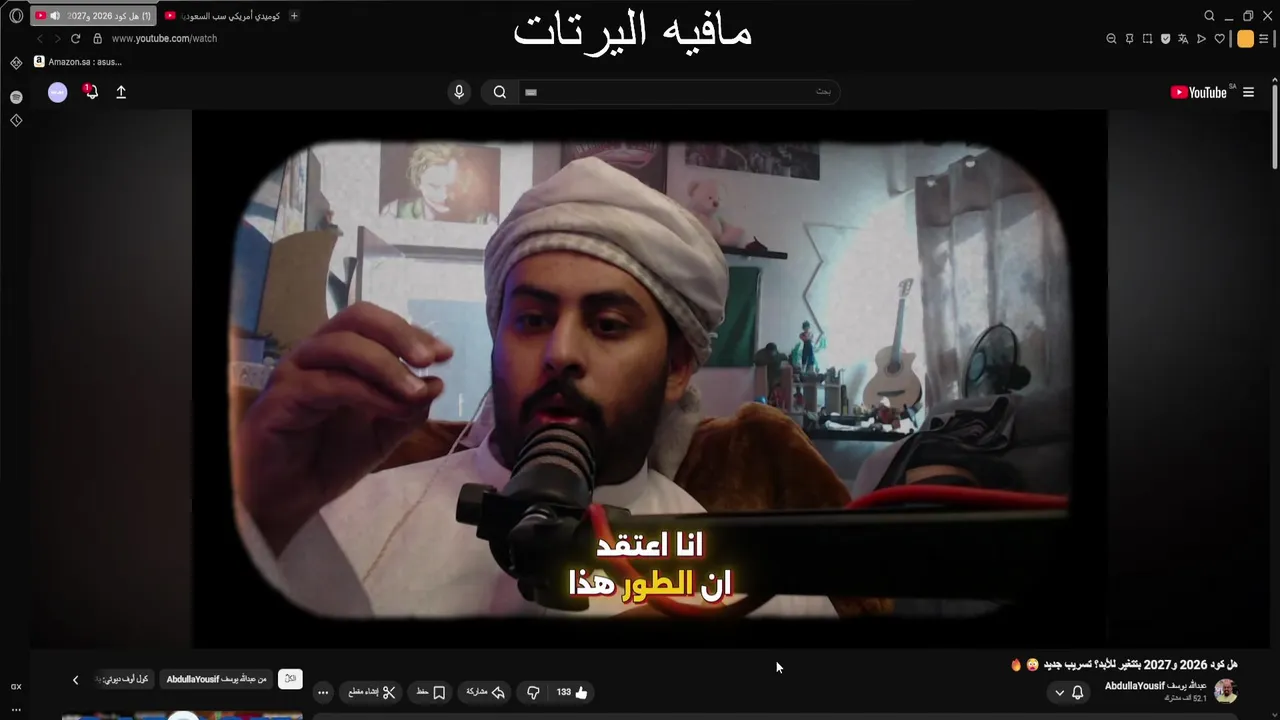
Task: Select the من عبدالله يوسف AbdullaYousif chip
Action: coord(216,679)
